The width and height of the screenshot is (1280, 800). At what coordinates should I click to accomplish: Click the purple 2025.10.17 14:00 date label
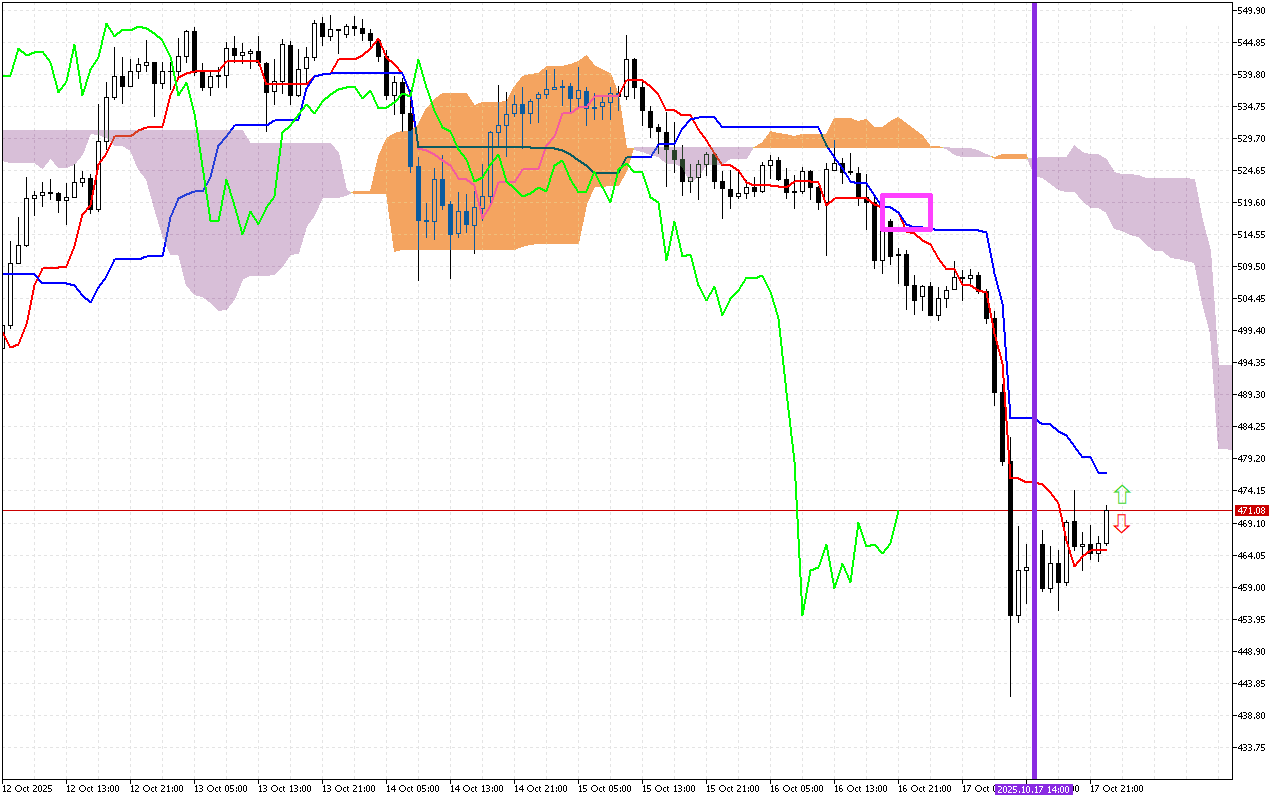tap(1035, 789)
